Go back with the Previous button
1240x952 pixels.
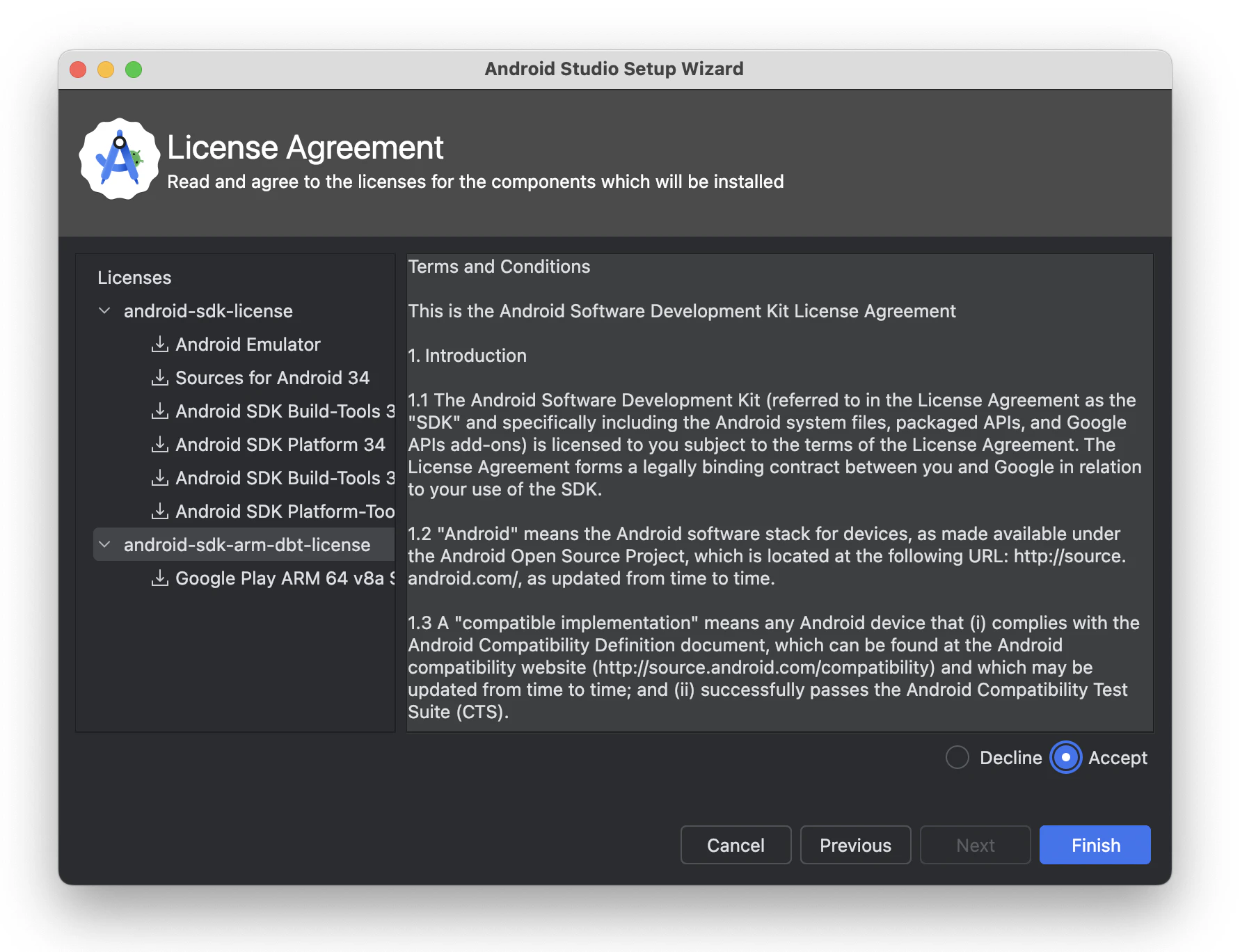pos(855,845)
